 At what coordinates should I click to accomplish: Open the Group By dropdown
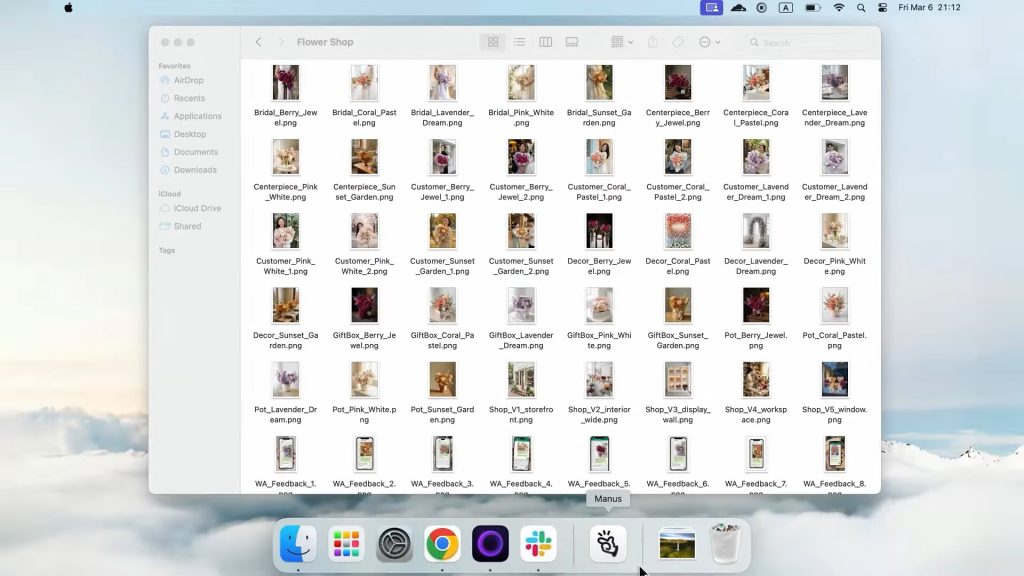pyautogui.click(x=621, y=42)
